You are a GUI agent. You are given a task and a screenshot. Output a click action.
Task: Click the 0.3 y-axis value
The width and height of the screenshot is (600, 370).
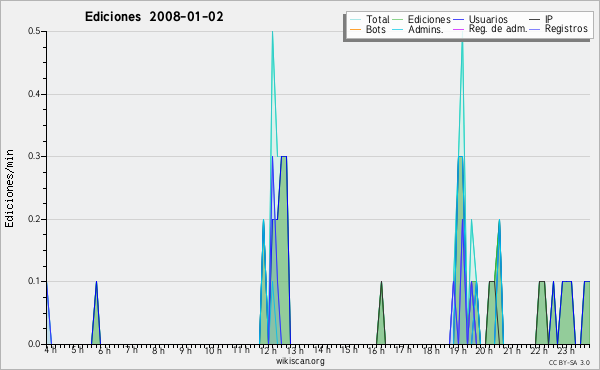[x=34, y=156]
